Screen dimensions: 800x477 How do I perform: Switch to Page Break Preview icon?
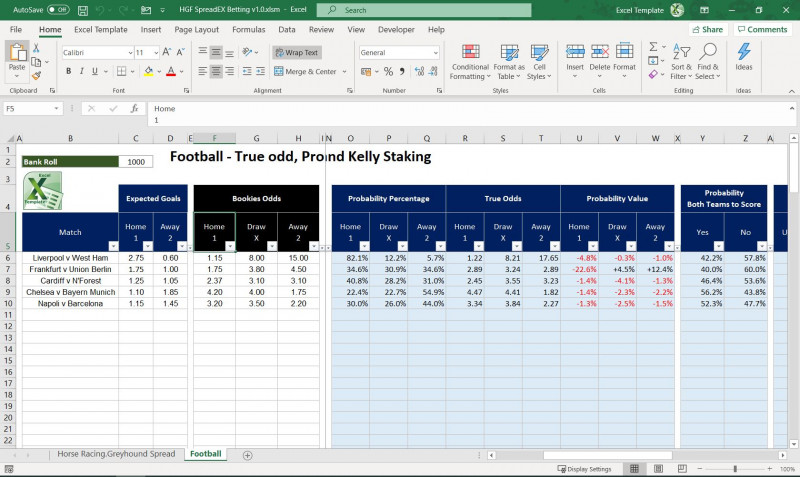(682, 469)
